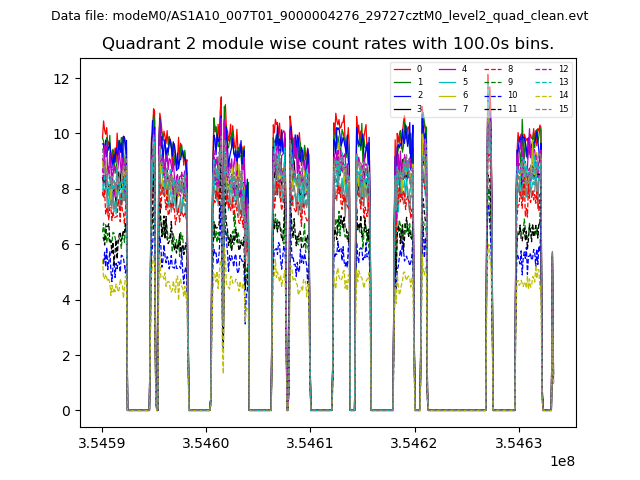Screen dimensions: 640x480
Task: Click the x-axis tick label 3.5463
Action: pyautogui.click(x=517, y=441)
